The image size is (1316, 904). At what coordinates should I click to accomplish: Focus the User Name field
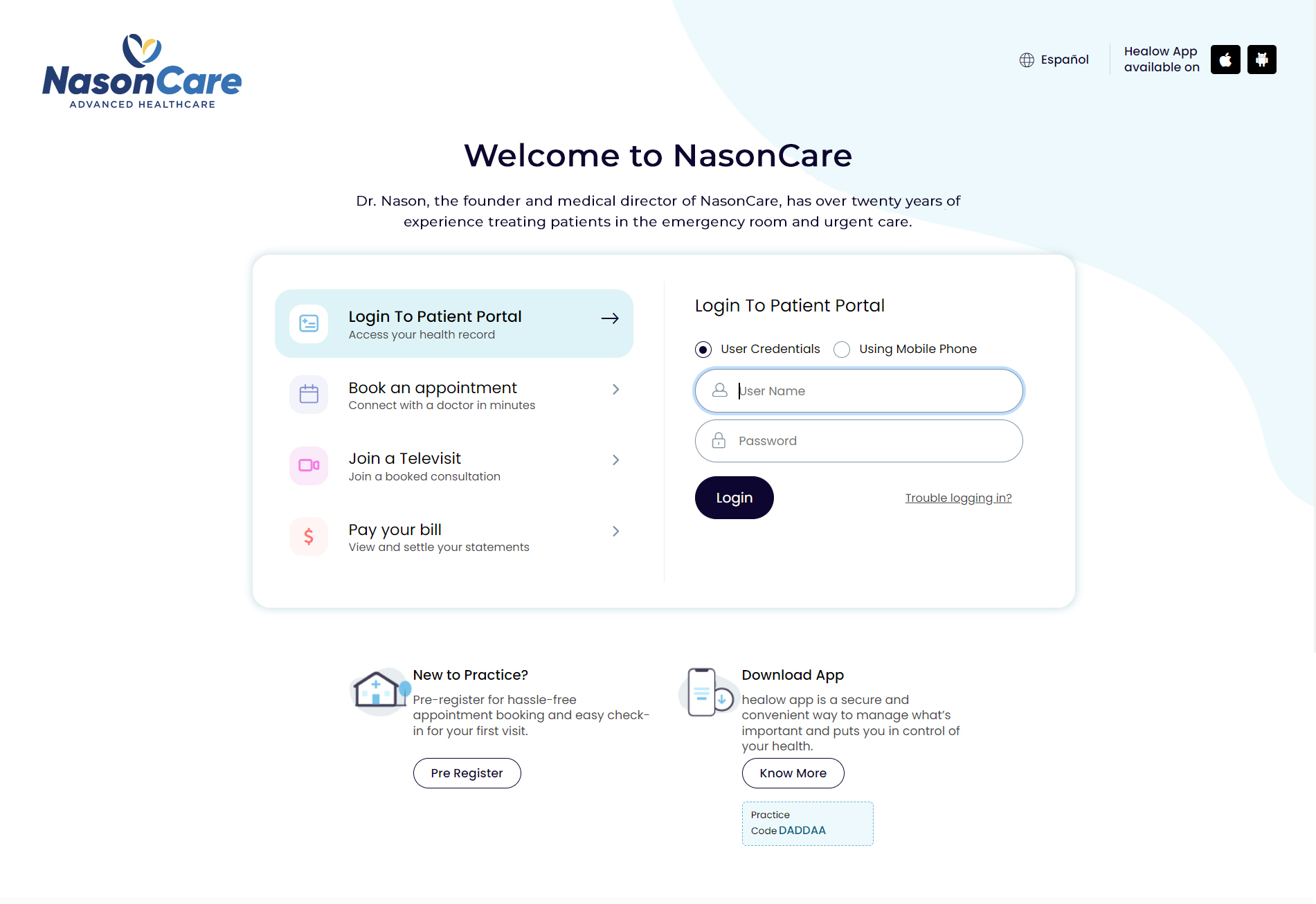click(859, 391)
